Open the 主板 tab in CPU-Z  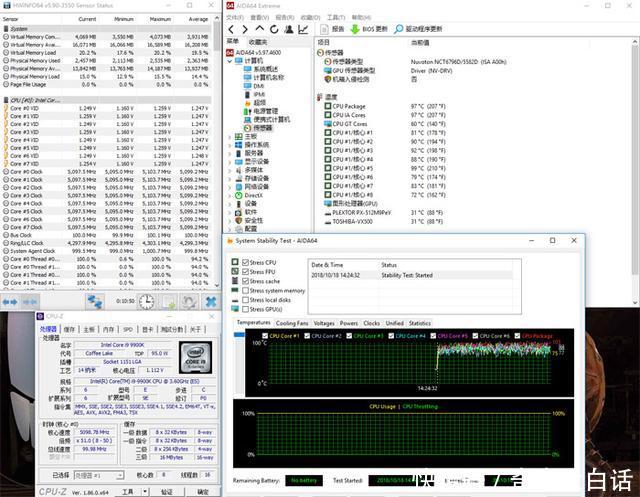[89, 329]
